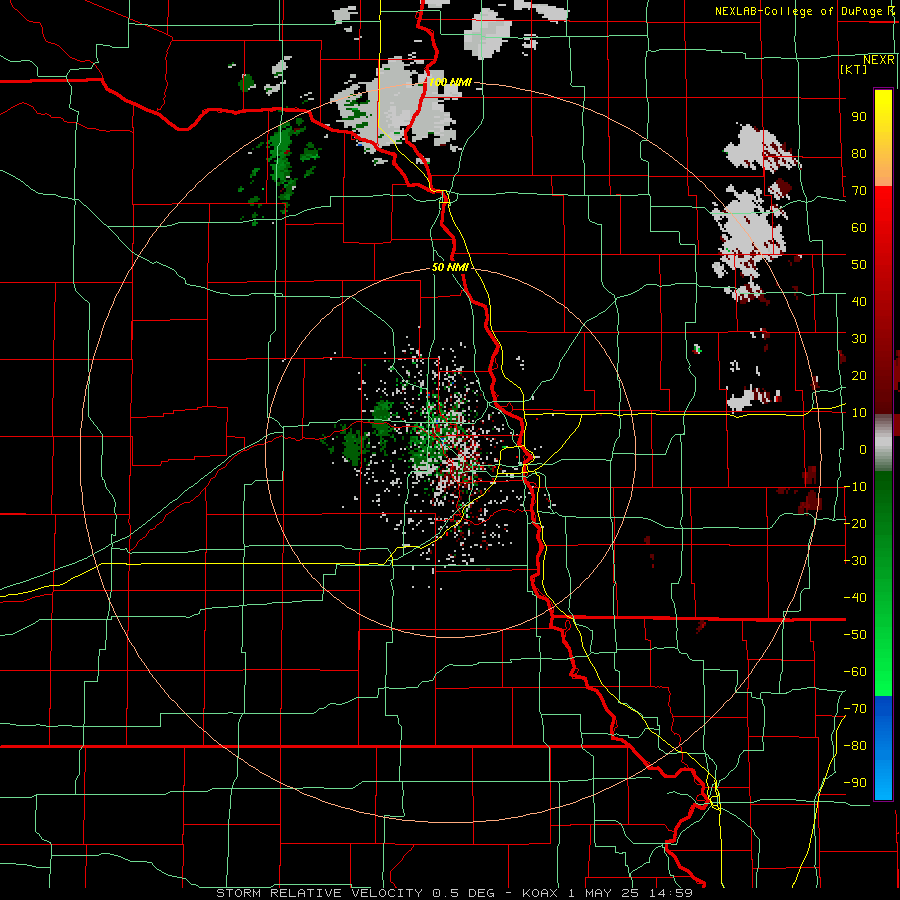The image size is (900, 900).
Task: Select the 90 value on velocity scale
Action: point(859,117)
